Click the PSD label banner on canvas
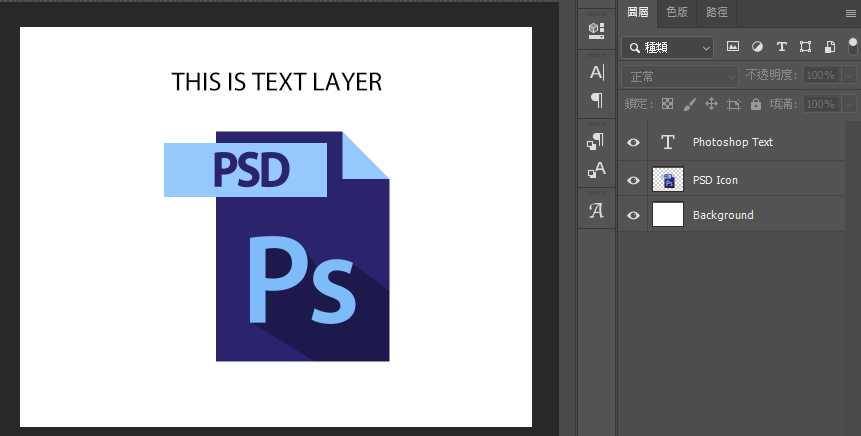The width and height of the screenshot is (861, 436). click(x=245, y=170)
